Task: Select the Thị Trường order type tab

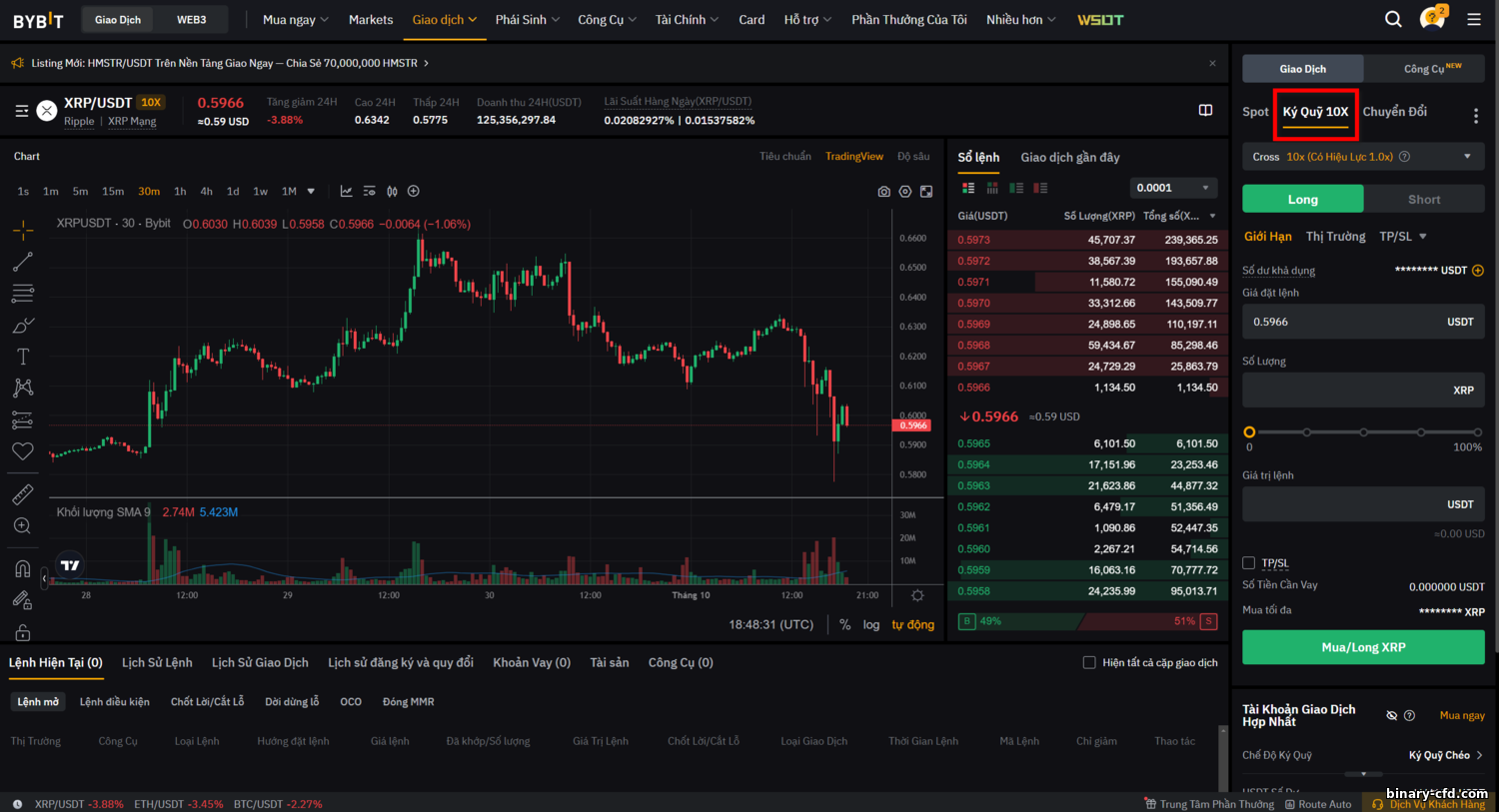Action: tap(1335, 237)
